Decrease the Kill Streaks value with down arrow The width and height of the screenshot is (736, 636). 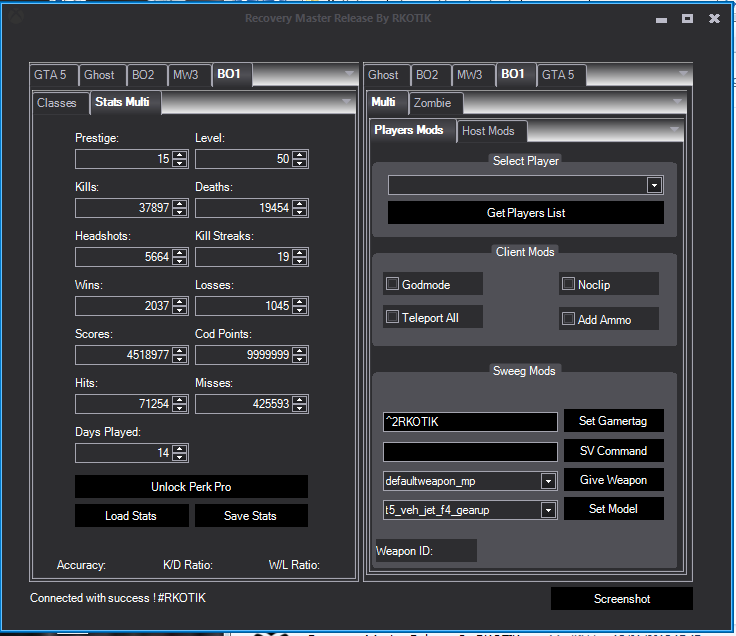[x=299, y=261]
